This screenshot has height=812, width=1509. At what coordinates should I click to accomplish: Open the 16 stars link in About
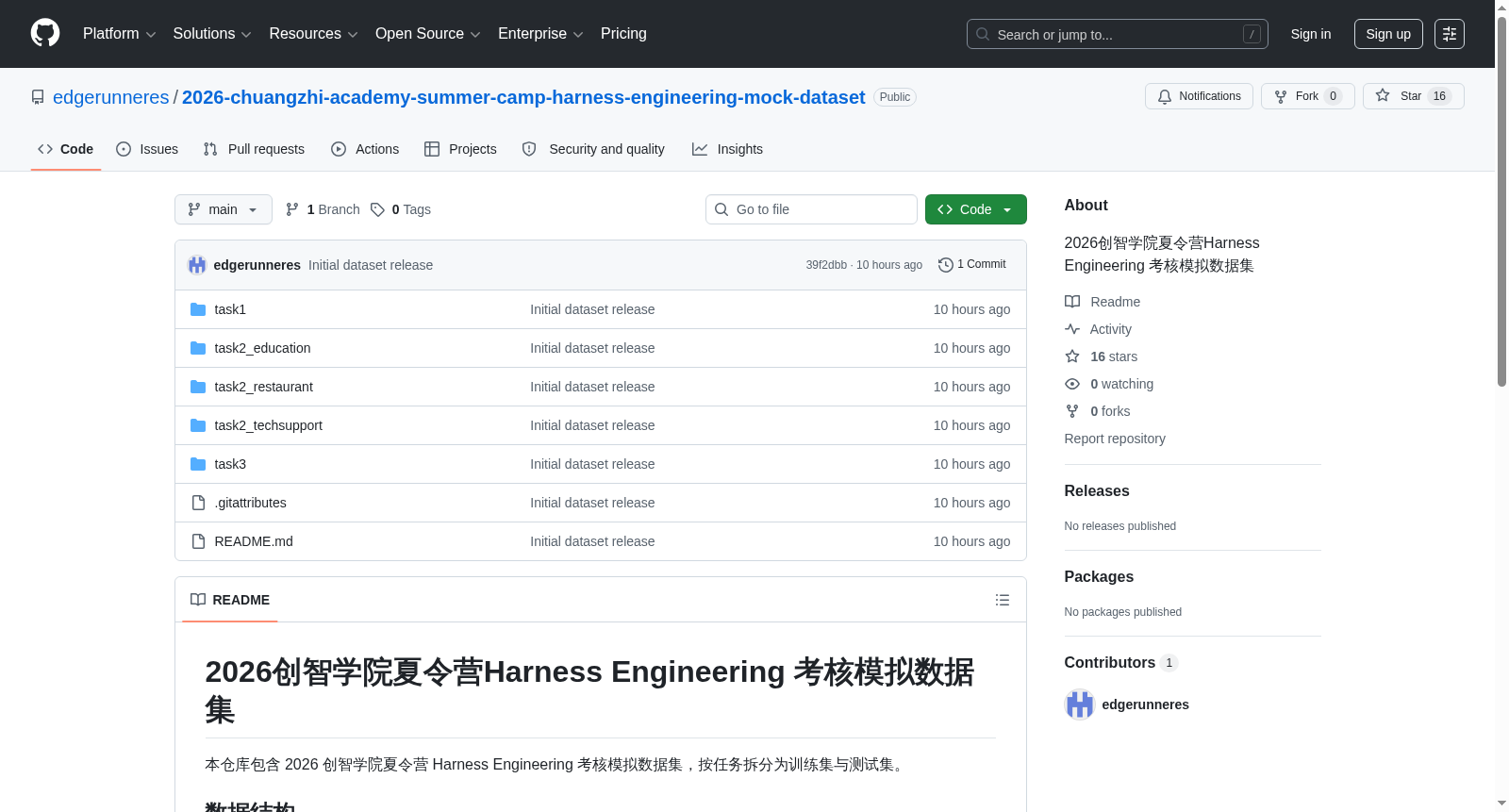tap(1114, 356)
